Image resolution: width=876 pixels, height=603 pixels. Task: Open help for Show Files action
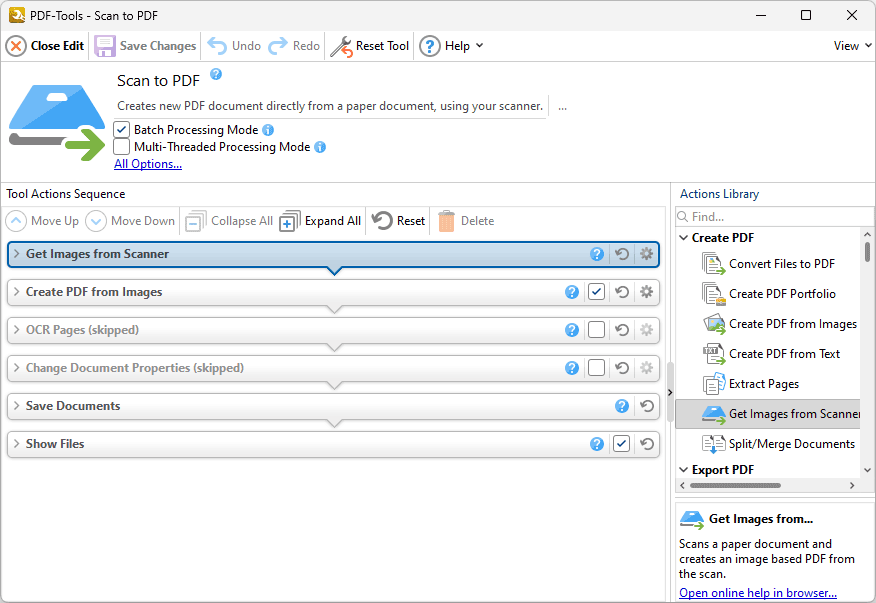[x=597, y=444]
